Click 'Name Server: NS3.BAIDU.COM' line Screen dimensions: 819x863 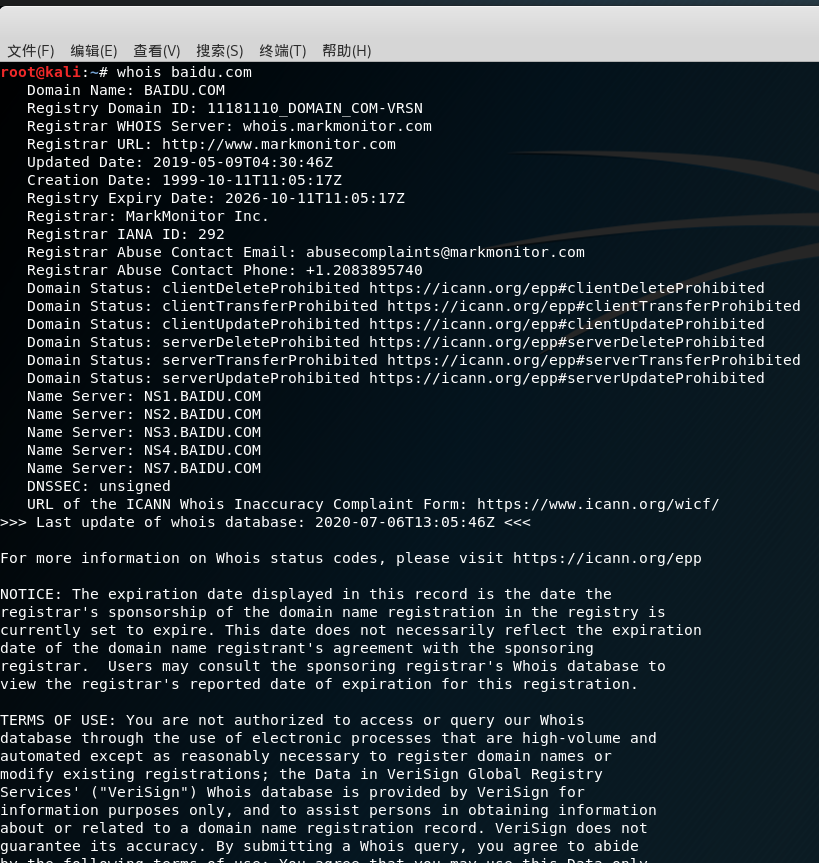(144, 433)
